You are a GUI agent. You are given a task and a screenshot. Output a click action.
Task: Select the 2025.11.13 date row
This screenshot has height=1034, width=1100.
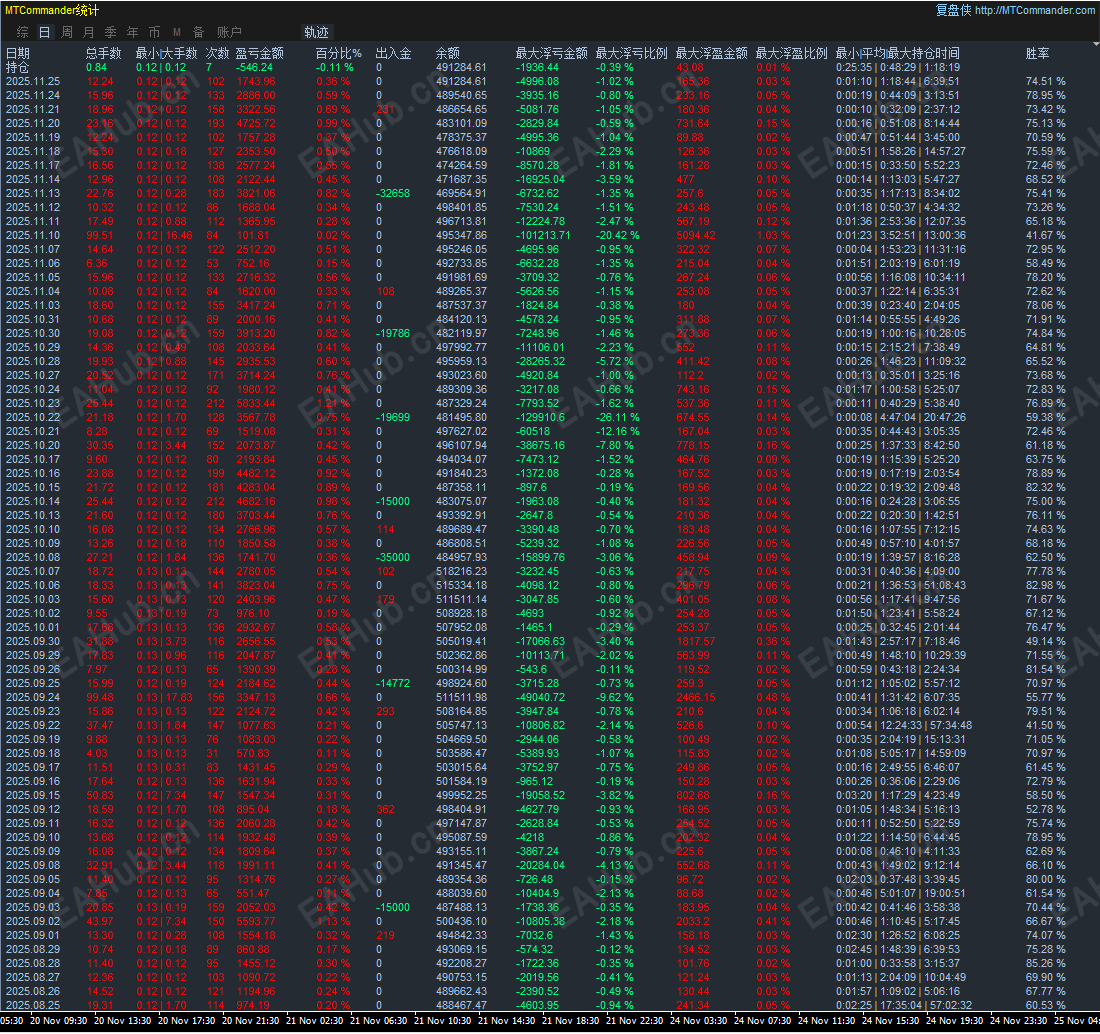(x=33, y=194)
